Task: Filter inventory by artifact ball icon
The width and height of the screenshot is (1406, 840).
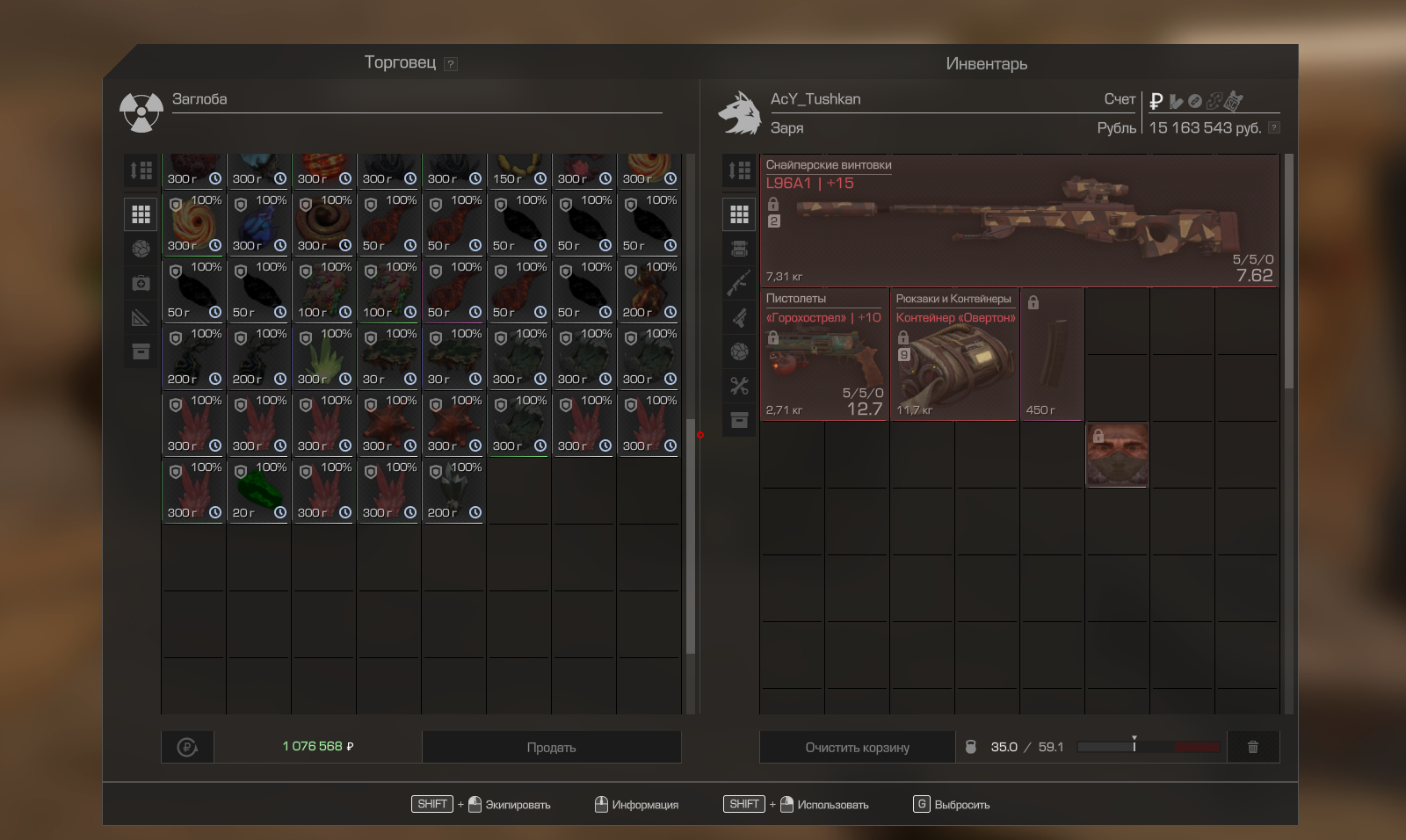Action: pyautogui.click(x=739, y=351)
